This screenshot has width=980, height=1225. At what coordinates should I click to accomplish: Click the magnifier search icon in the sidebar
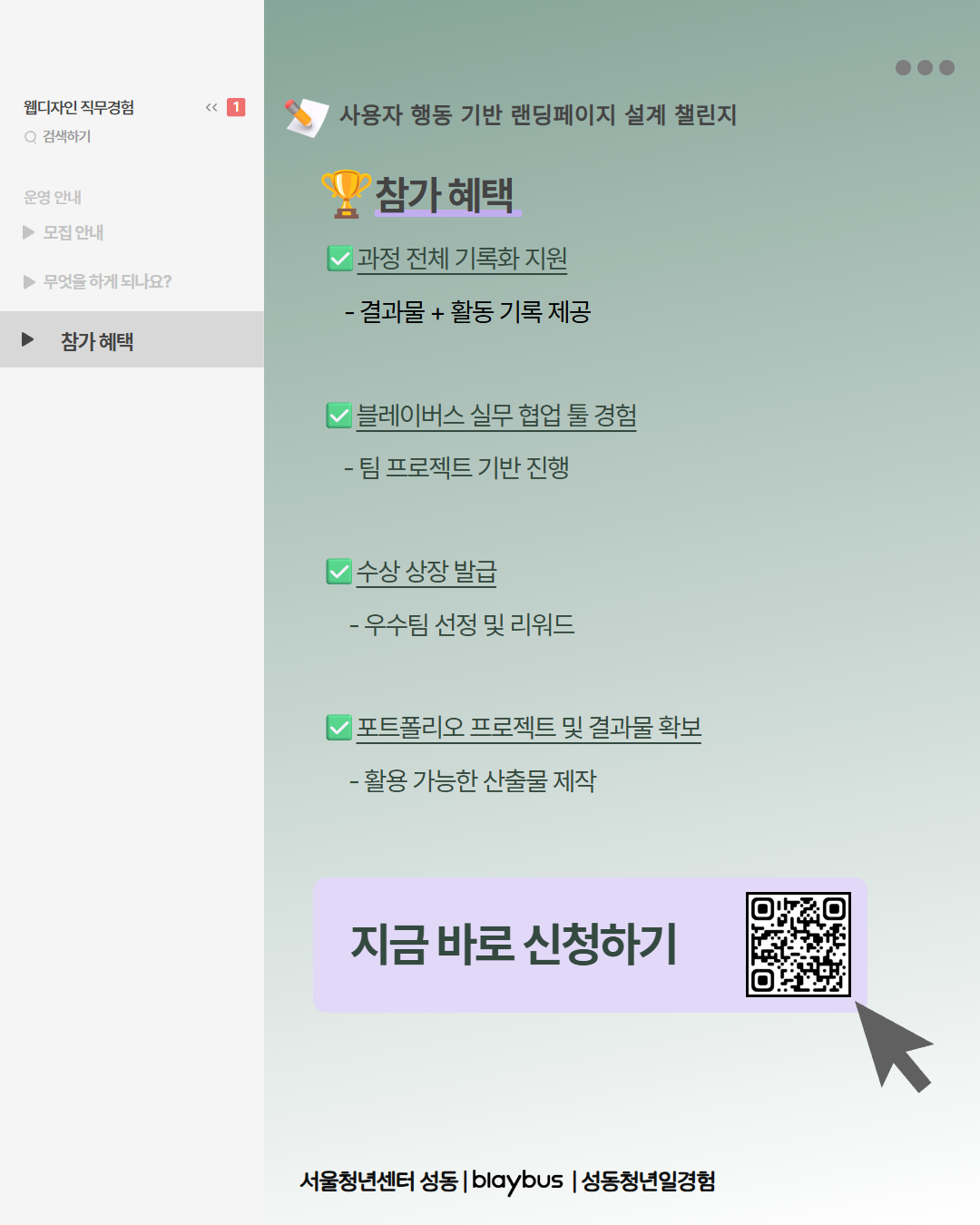31,137
